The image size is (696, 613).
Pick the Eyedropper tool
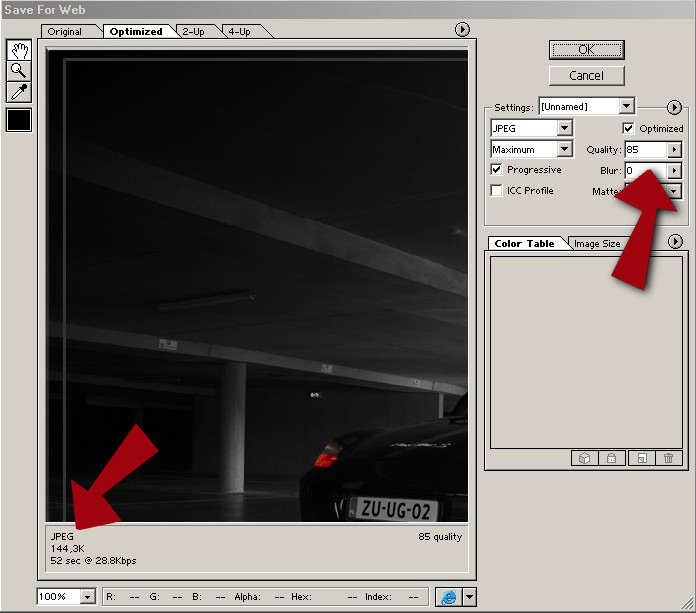coord(19,92)
